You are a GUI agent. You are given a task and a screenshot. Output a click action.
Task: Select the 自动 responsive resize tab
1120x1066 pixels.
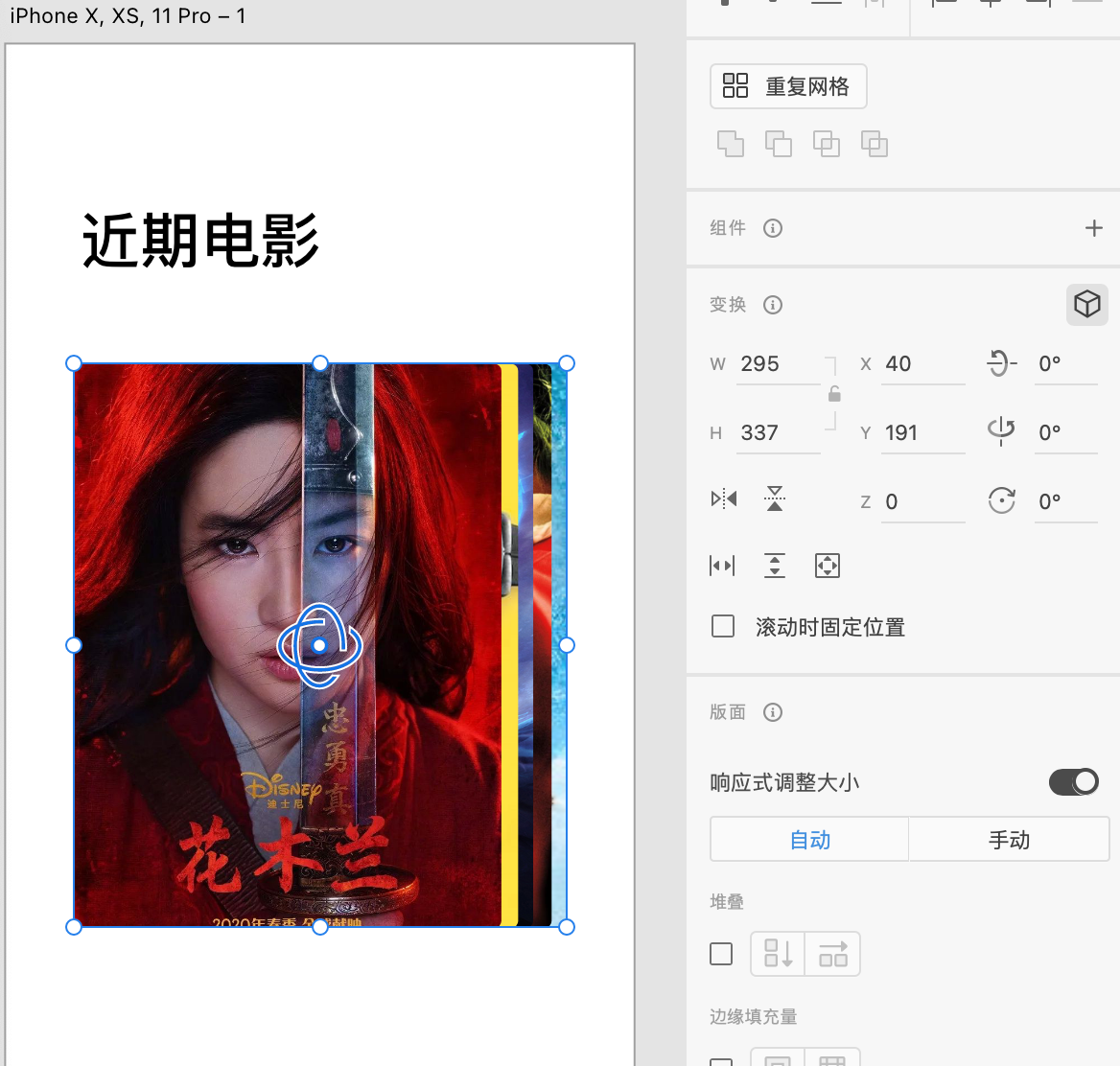(809, 840)
